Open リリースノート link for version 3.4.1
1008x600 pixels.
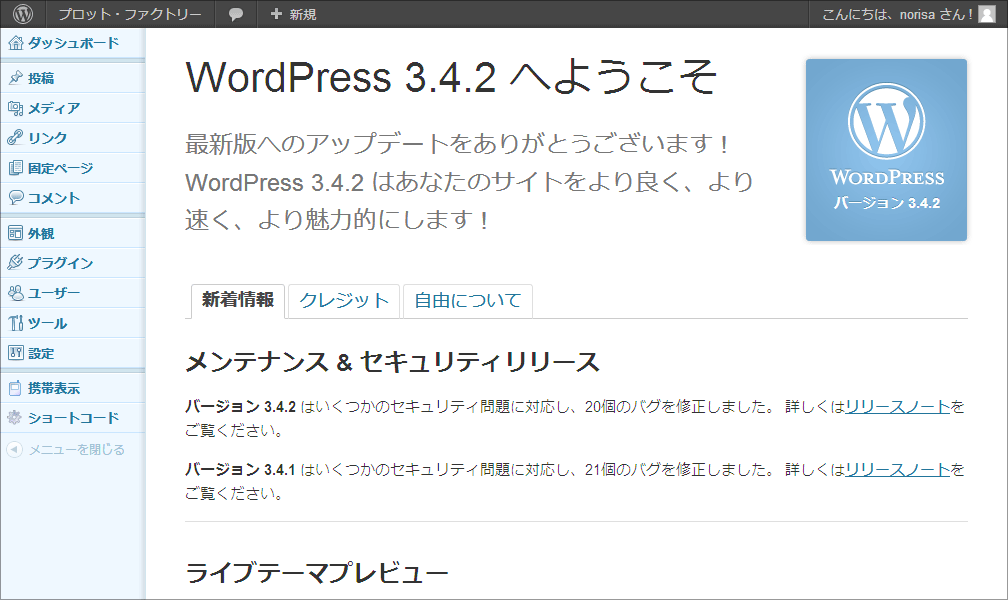pos(897,469)
